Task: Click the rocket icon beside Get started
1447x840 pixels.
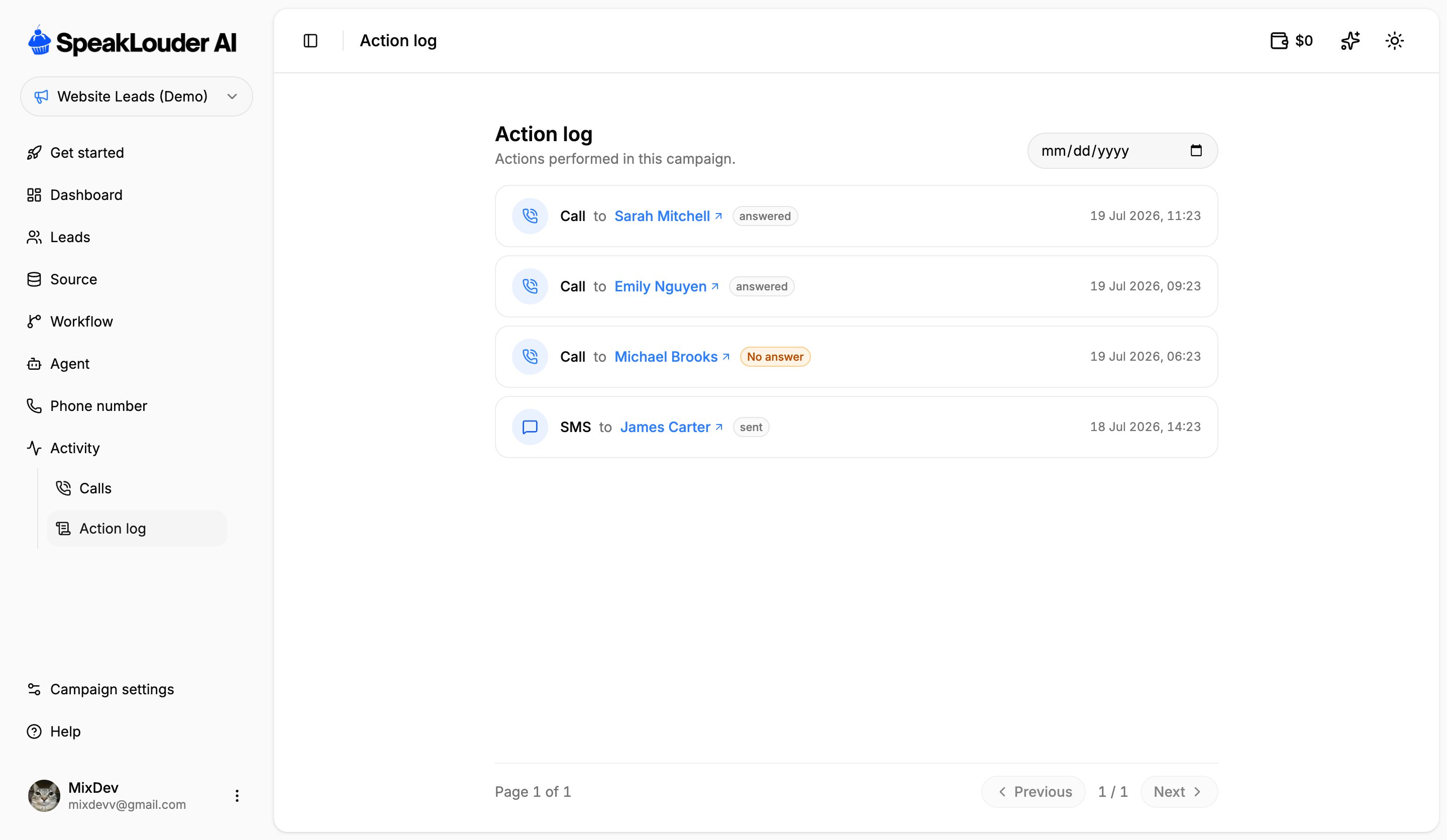Action: pos(34,153)
